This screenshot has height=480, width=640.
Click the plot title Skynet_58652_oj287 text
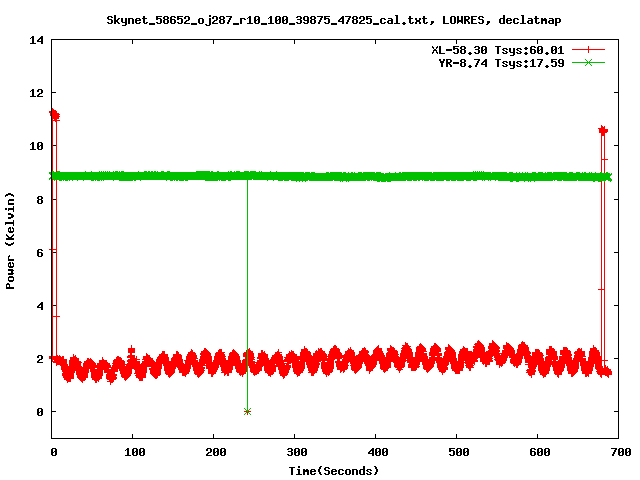coord(334,20)
